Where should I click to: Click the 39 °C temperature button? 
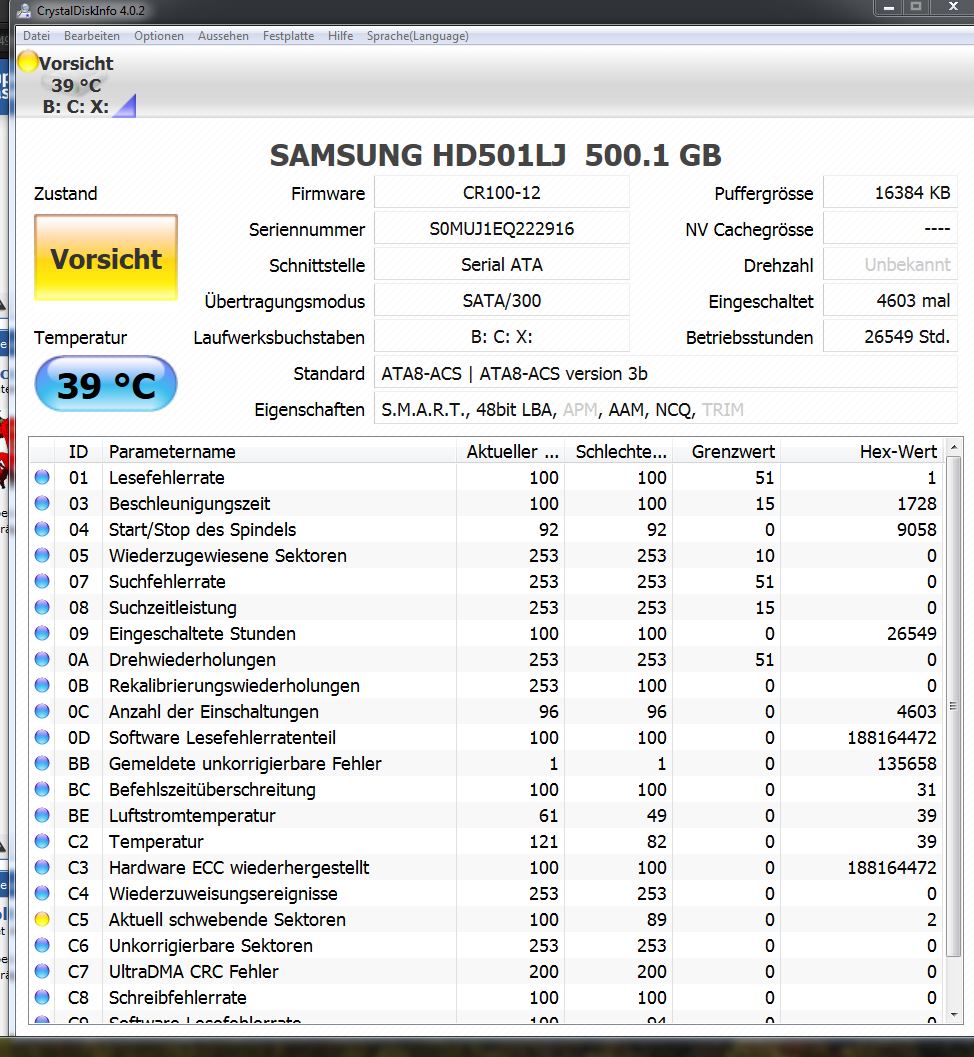[x=106, y=384]
